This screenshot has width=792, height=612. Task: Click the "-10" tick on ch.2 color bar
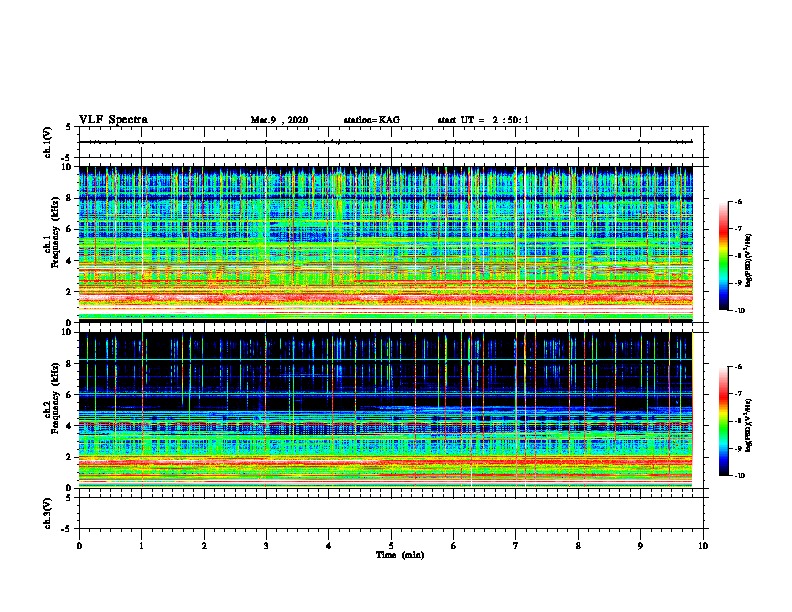coord(739,476)
